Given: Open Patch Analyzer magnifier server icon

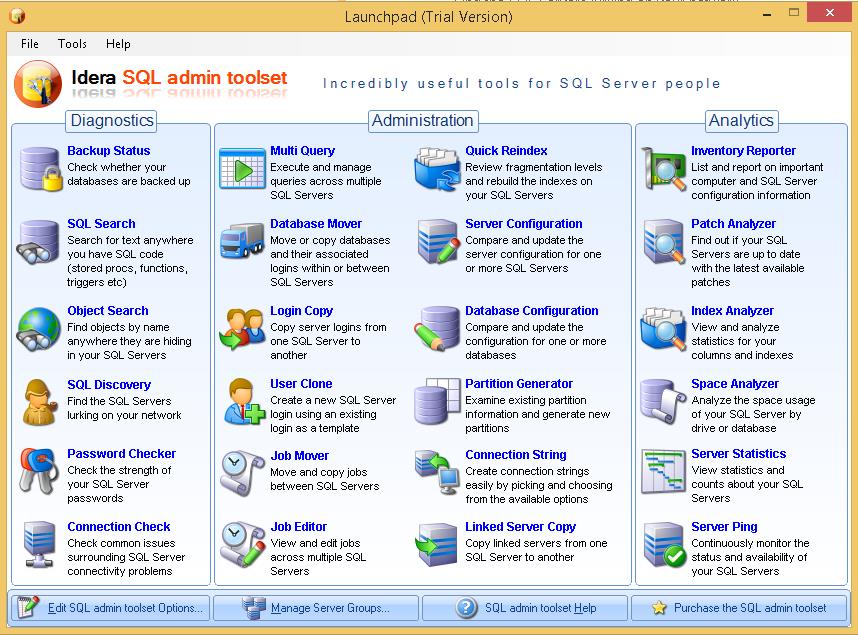Looking at the screenshot, I should click(664, 242).
